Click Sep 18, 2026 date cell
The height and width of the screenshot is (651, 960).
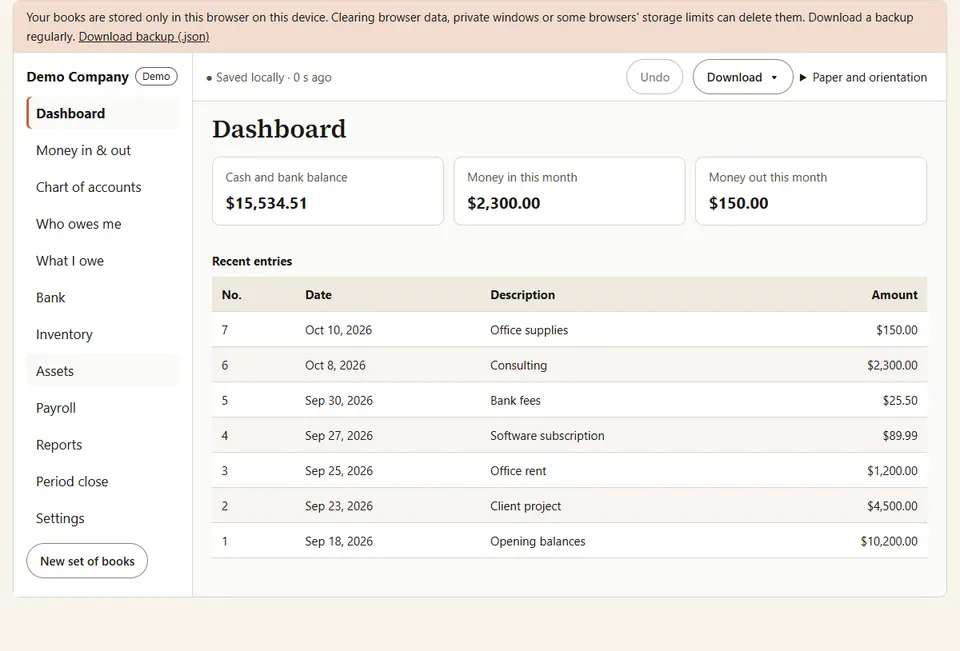(x=339, y=541)
